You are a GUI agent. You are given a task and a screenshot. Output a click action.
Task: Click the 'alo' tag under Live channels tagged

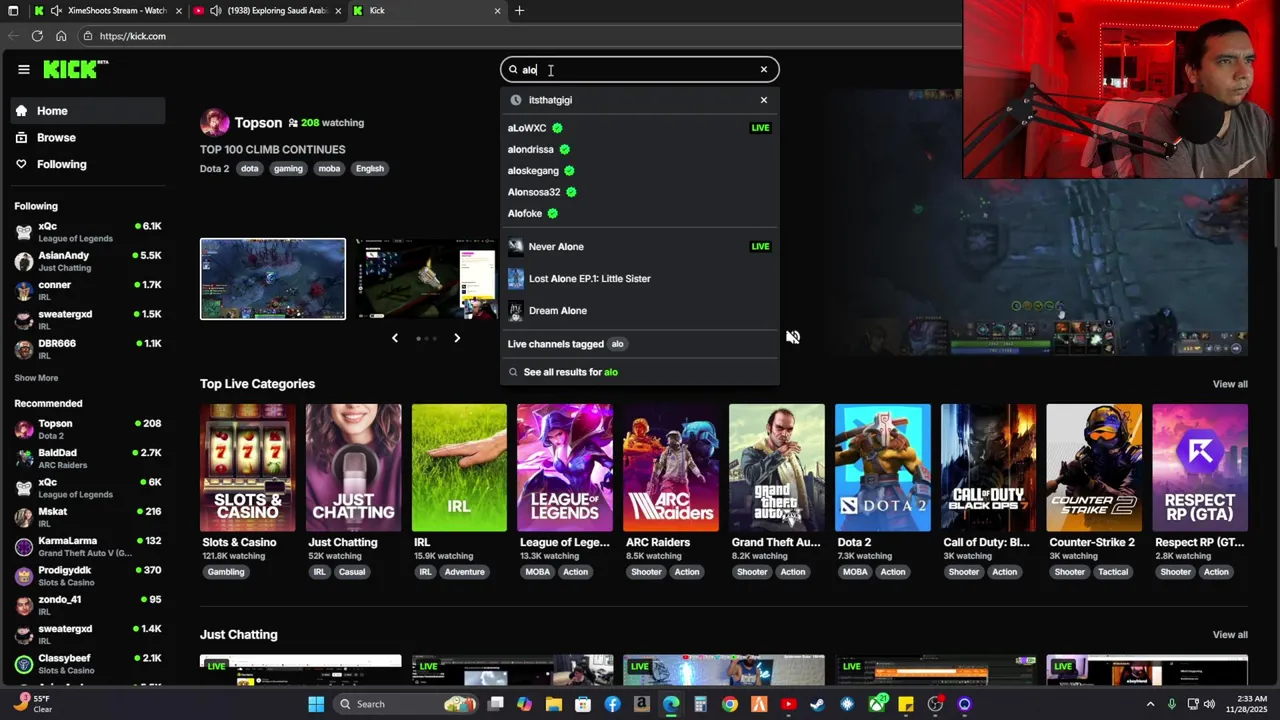pos(617,344)
